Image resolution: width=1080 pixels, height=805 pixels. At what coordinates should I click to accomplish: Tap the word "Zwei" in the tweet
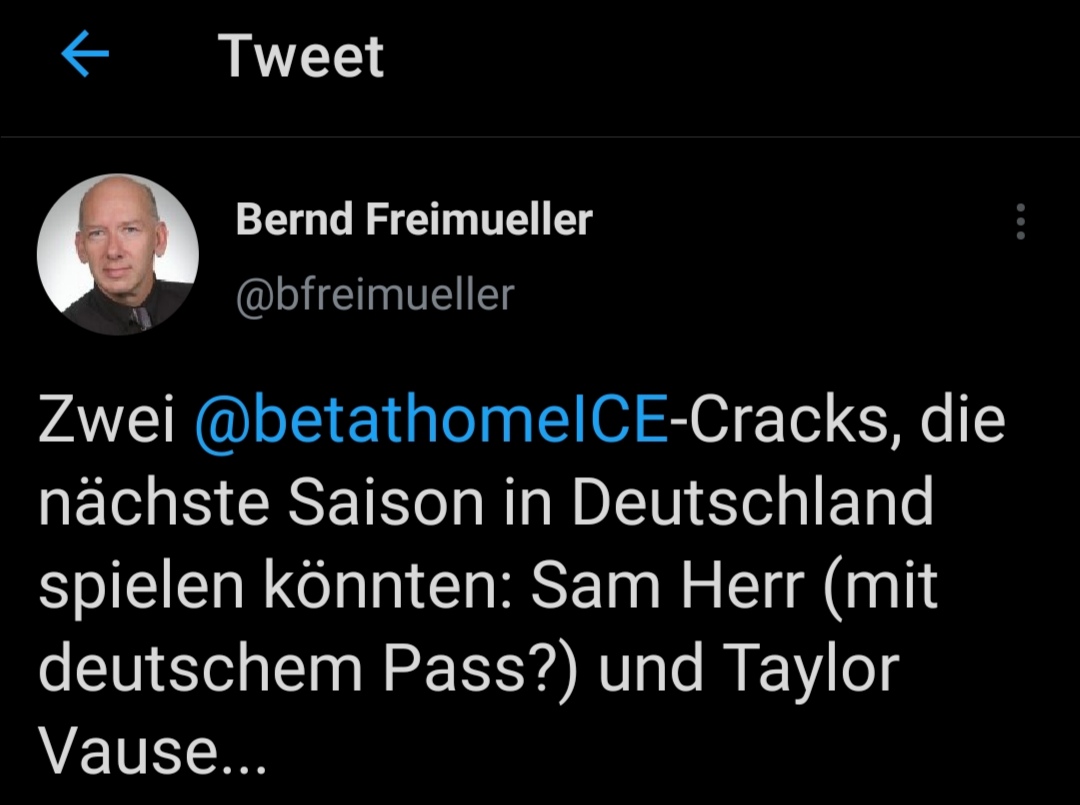point(108,422)
